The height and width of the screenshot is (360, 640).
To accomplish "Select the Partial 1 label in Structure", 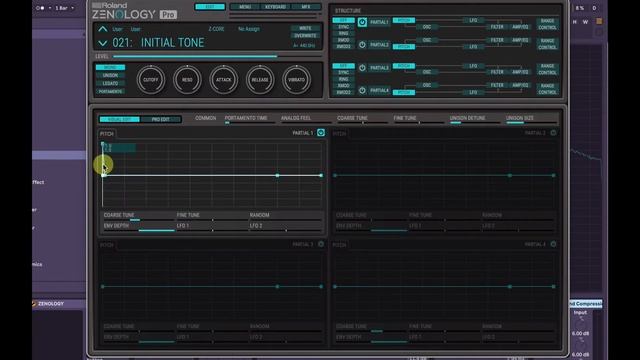I will click(x=379, y=22).
